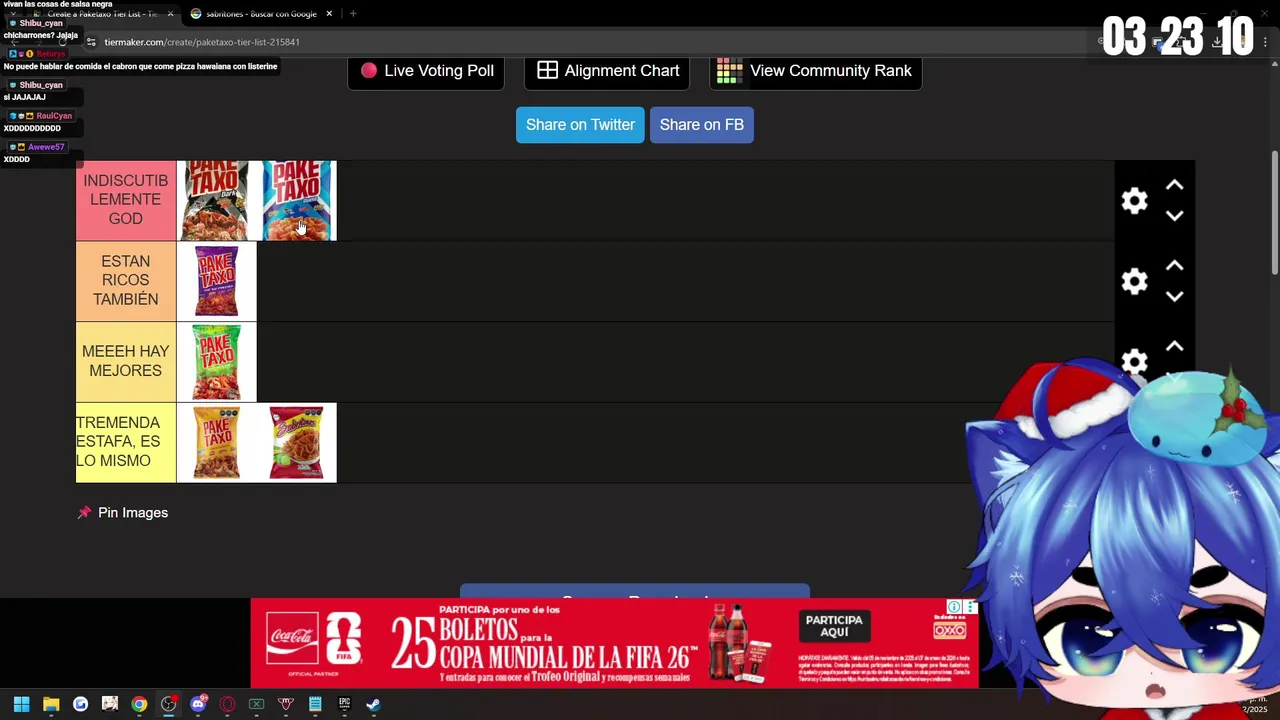Open settings gear for INDISCUTIBLEMENTE GOD tier
The height and width of the screenshot is (720, 1280).
coord(1134,201)
